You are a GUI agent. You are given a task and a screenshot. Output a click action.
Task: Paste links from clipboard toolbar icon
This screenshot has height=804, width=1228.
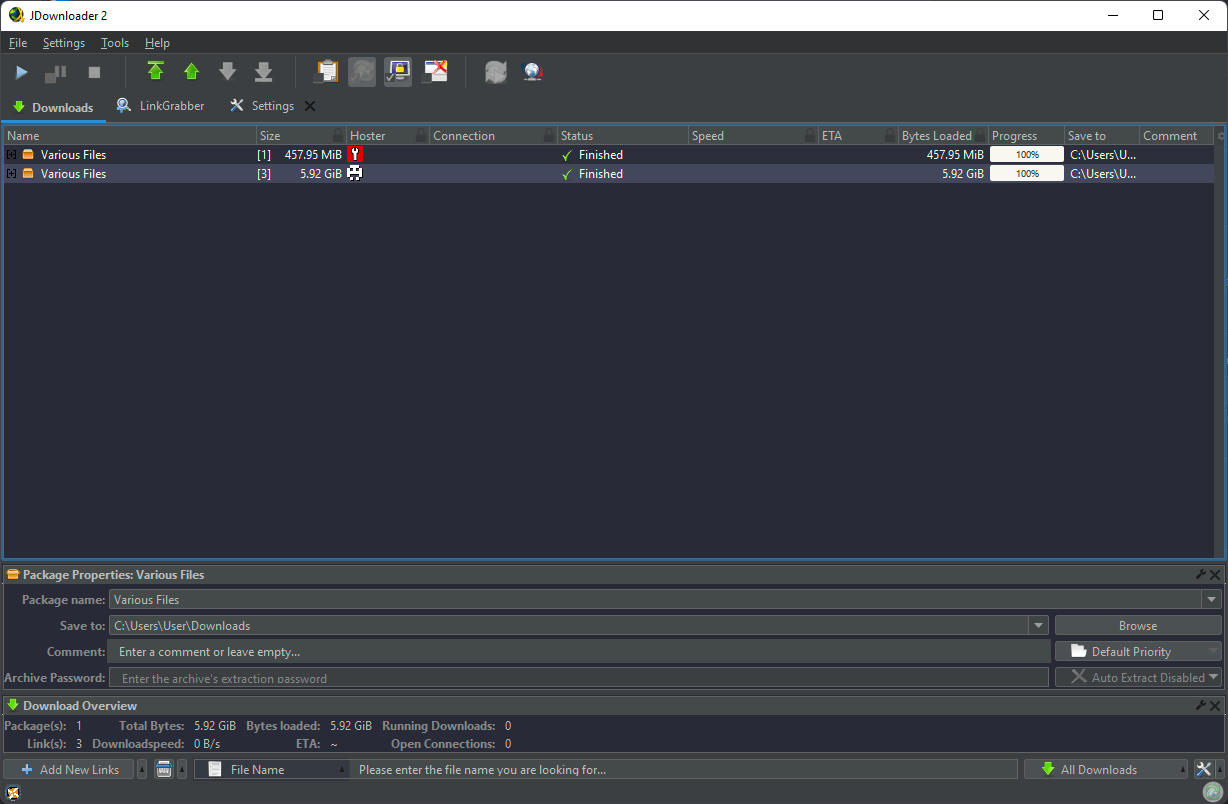point(327,71)
